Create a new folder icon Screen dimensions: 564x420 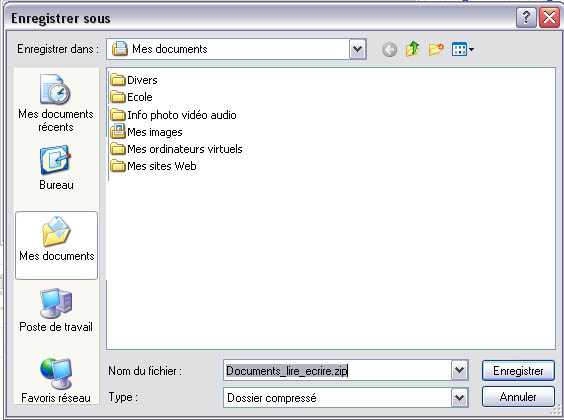(436, 49)
